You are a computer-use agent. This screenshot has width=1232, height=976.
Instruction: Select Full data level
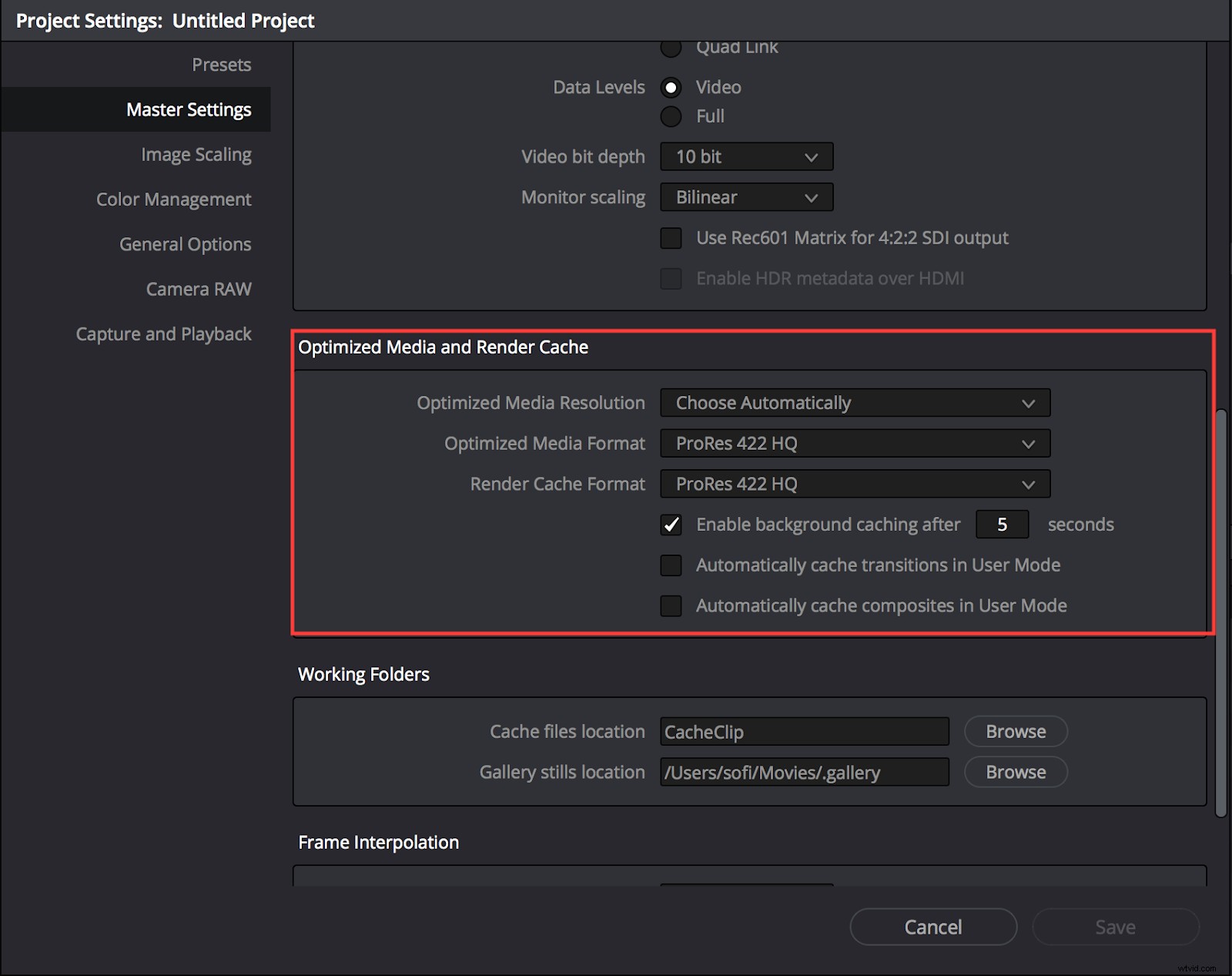(x=671, y=116)
